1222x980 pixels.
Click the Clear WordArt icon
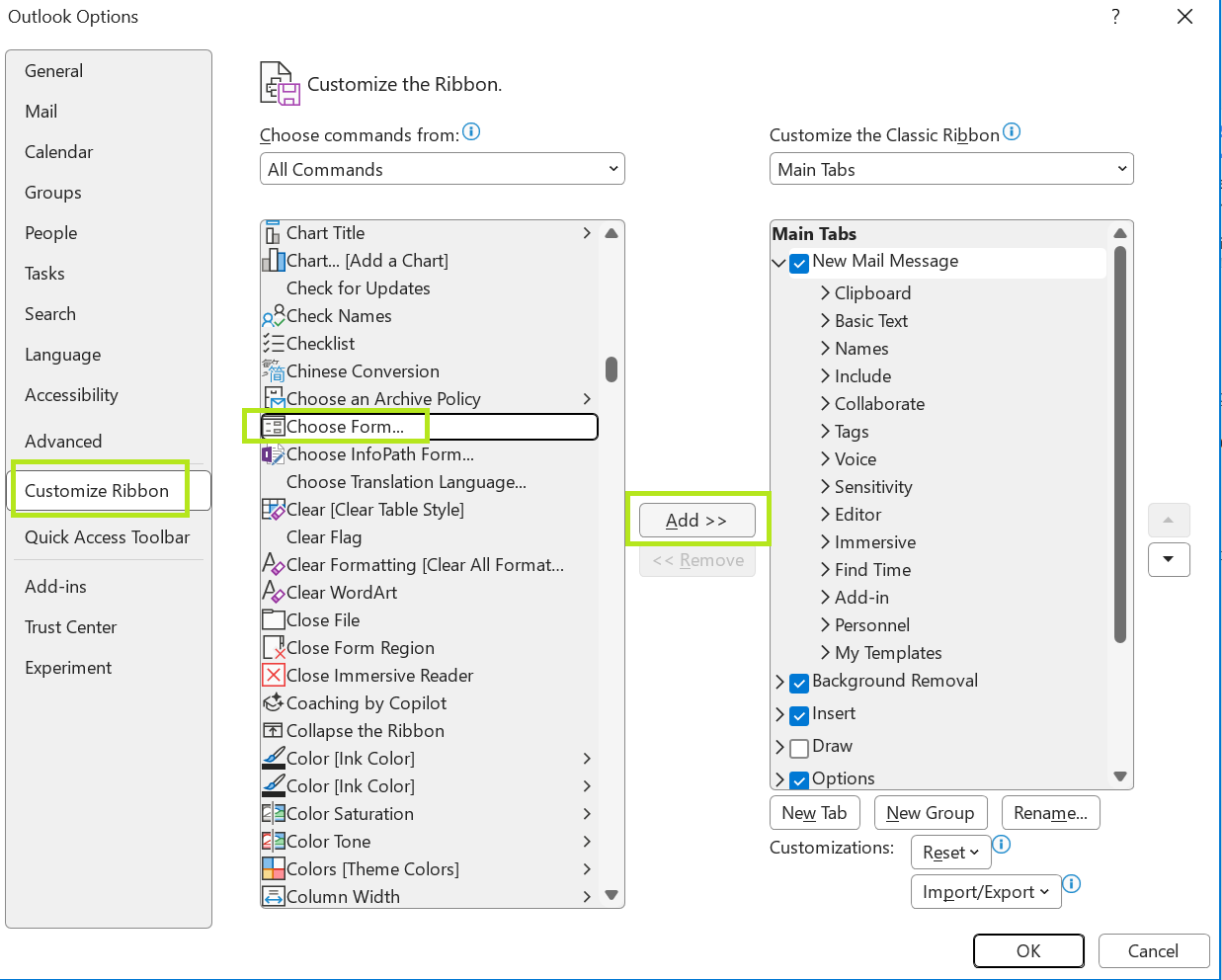point(274,593)
